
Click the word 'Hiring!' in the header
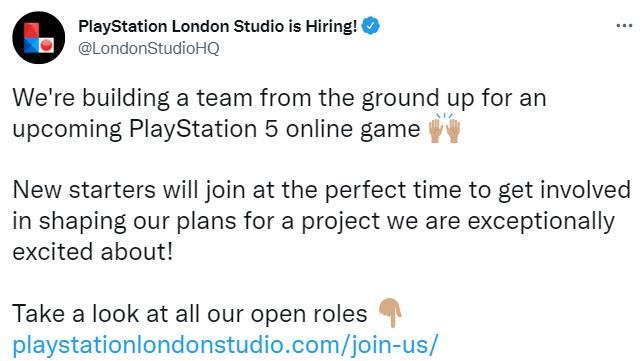click(x=331, y=26)
